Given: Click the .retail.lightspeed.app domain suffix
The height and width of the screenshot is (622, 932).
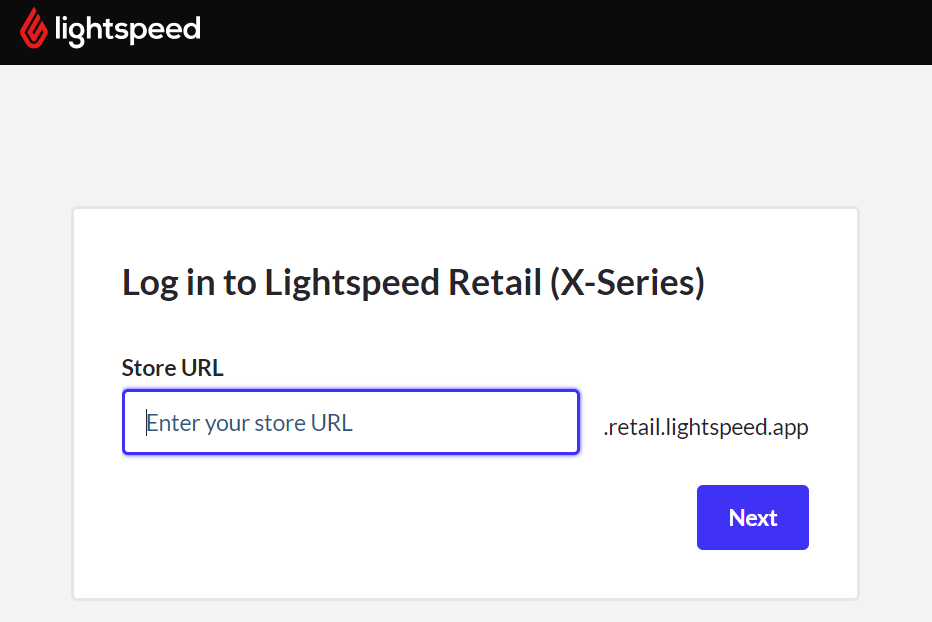Looking at the screenshot, I should pyautogui.click(x=706, y=426).
